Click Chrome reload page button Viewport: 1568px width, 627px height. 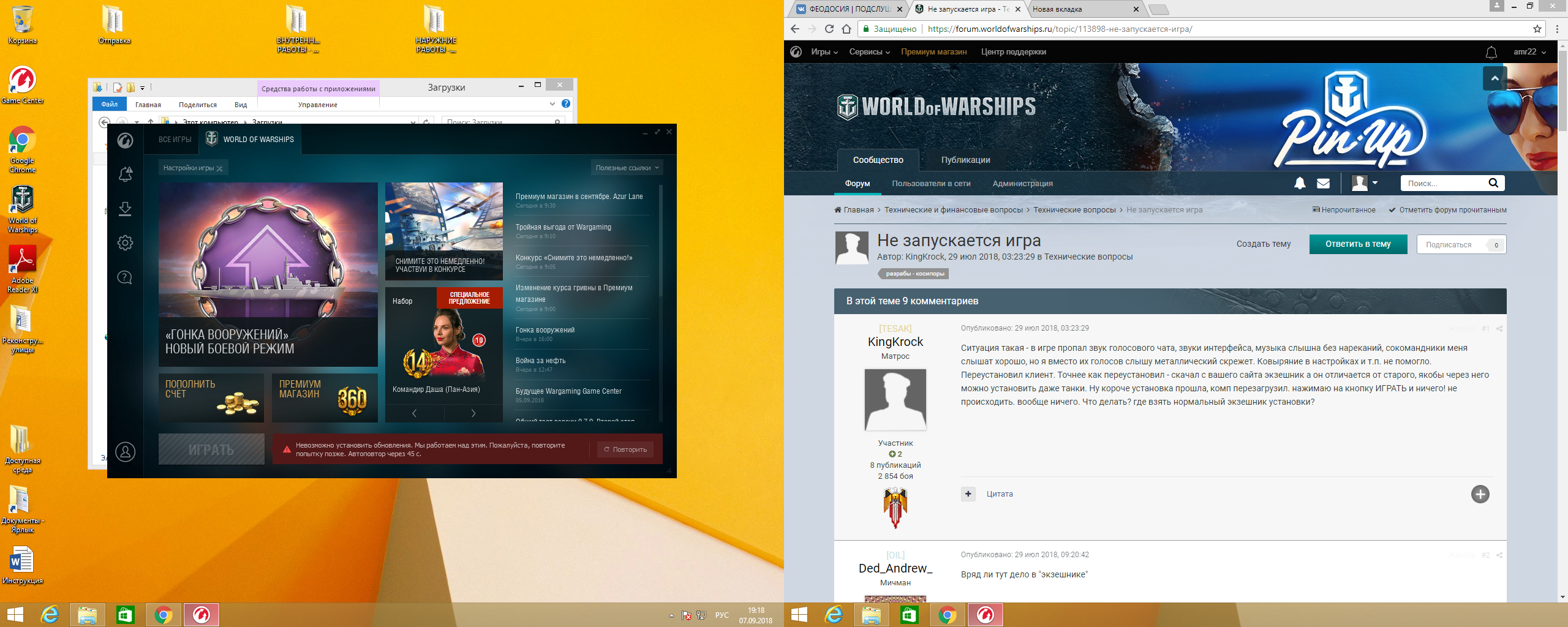(x=829, y=29)
